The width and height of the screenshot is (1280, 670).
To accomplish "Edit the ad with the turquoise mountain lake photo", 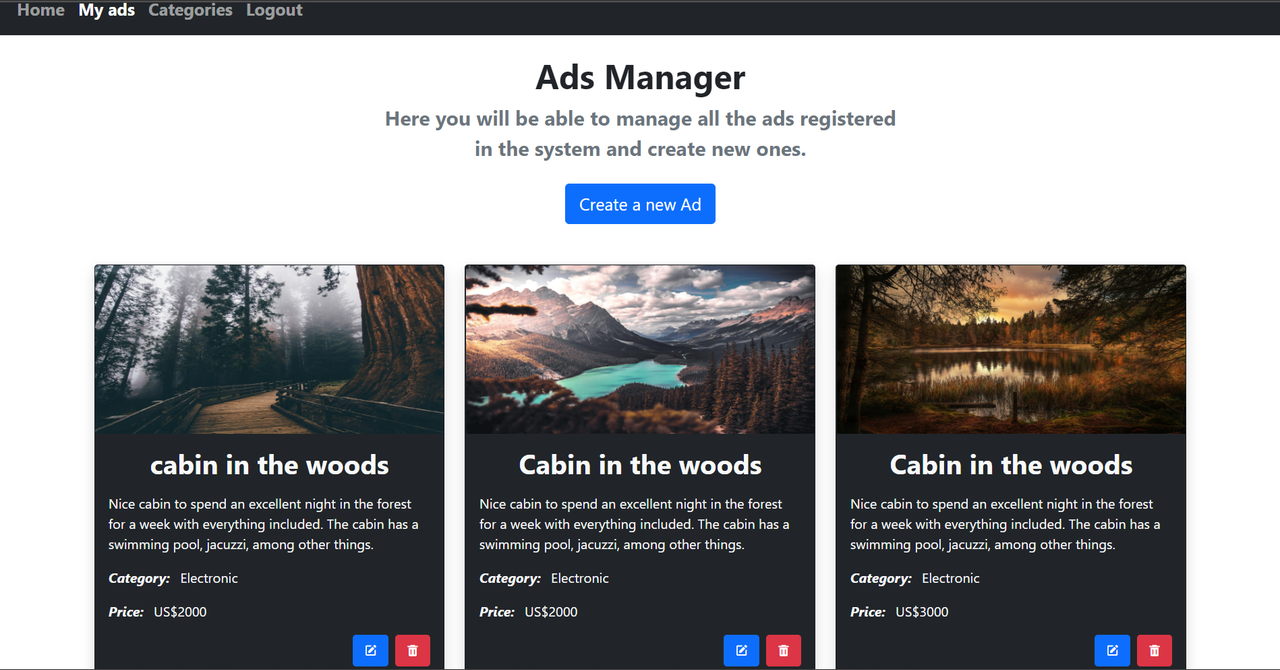I will tap(742, 650).
